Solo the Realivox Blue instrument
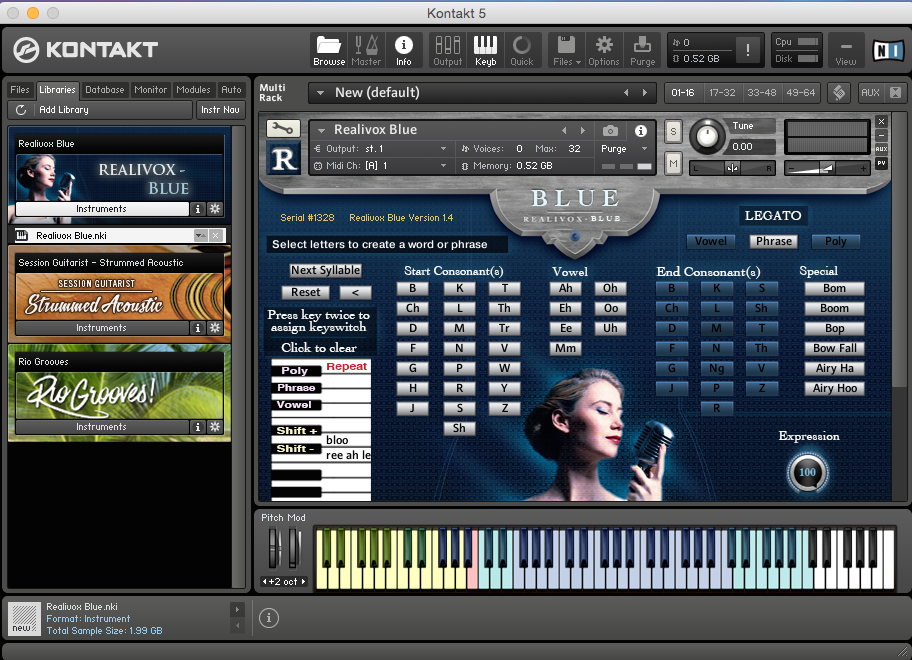This screenshot has height=660, width=912. 673,131
